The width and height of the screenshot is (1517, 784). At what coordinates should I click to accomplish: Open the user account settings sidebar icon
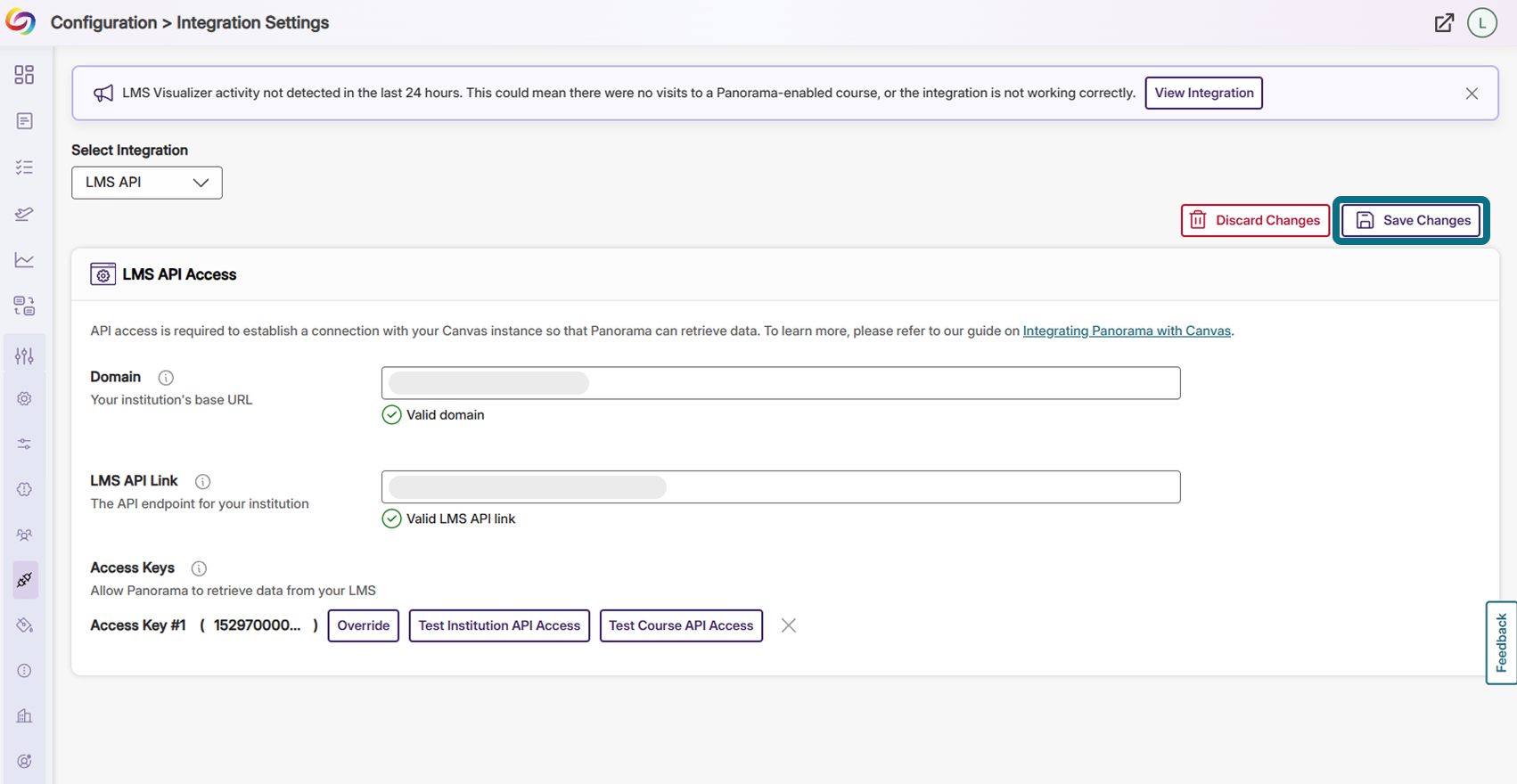pyautogui.click(x=24, y=762)
